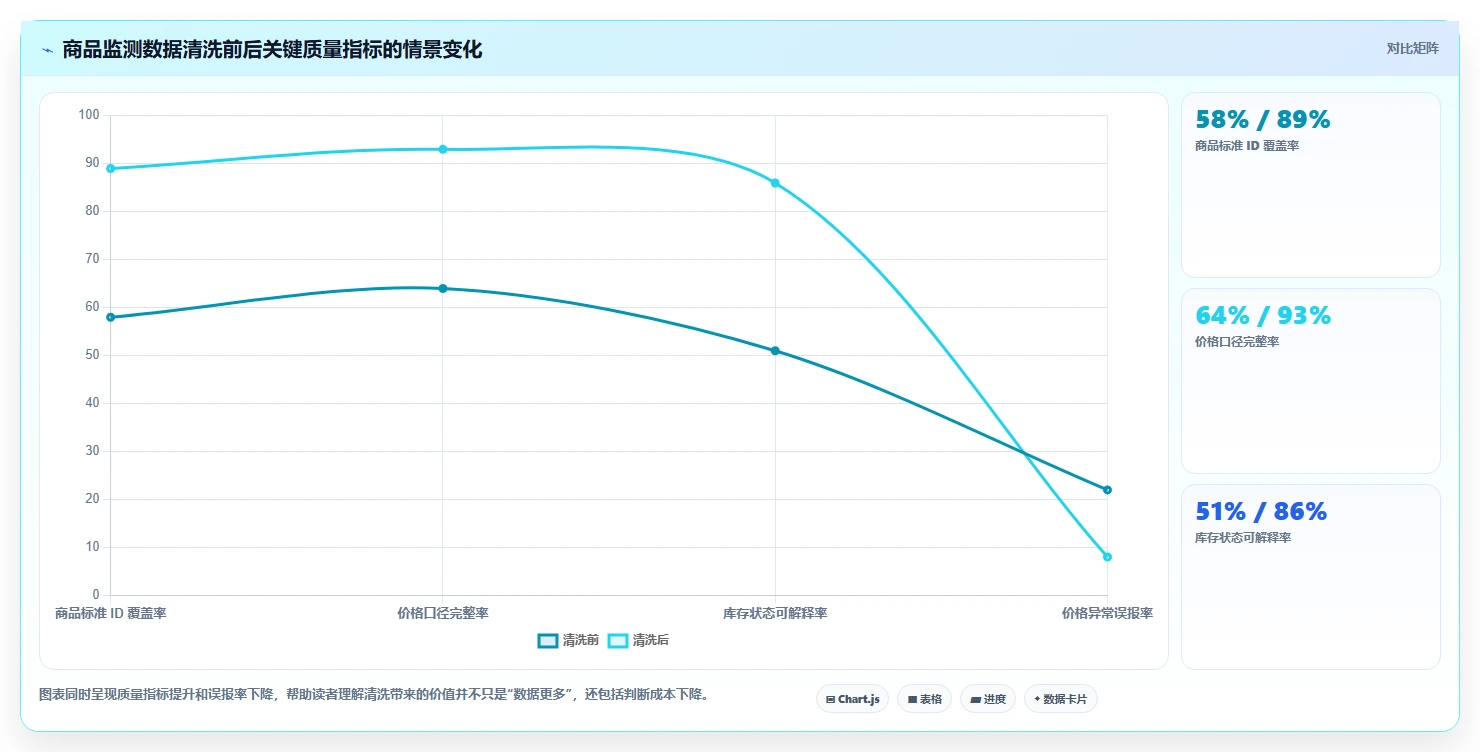Click the lightning icon beside the title

point(47,50)
